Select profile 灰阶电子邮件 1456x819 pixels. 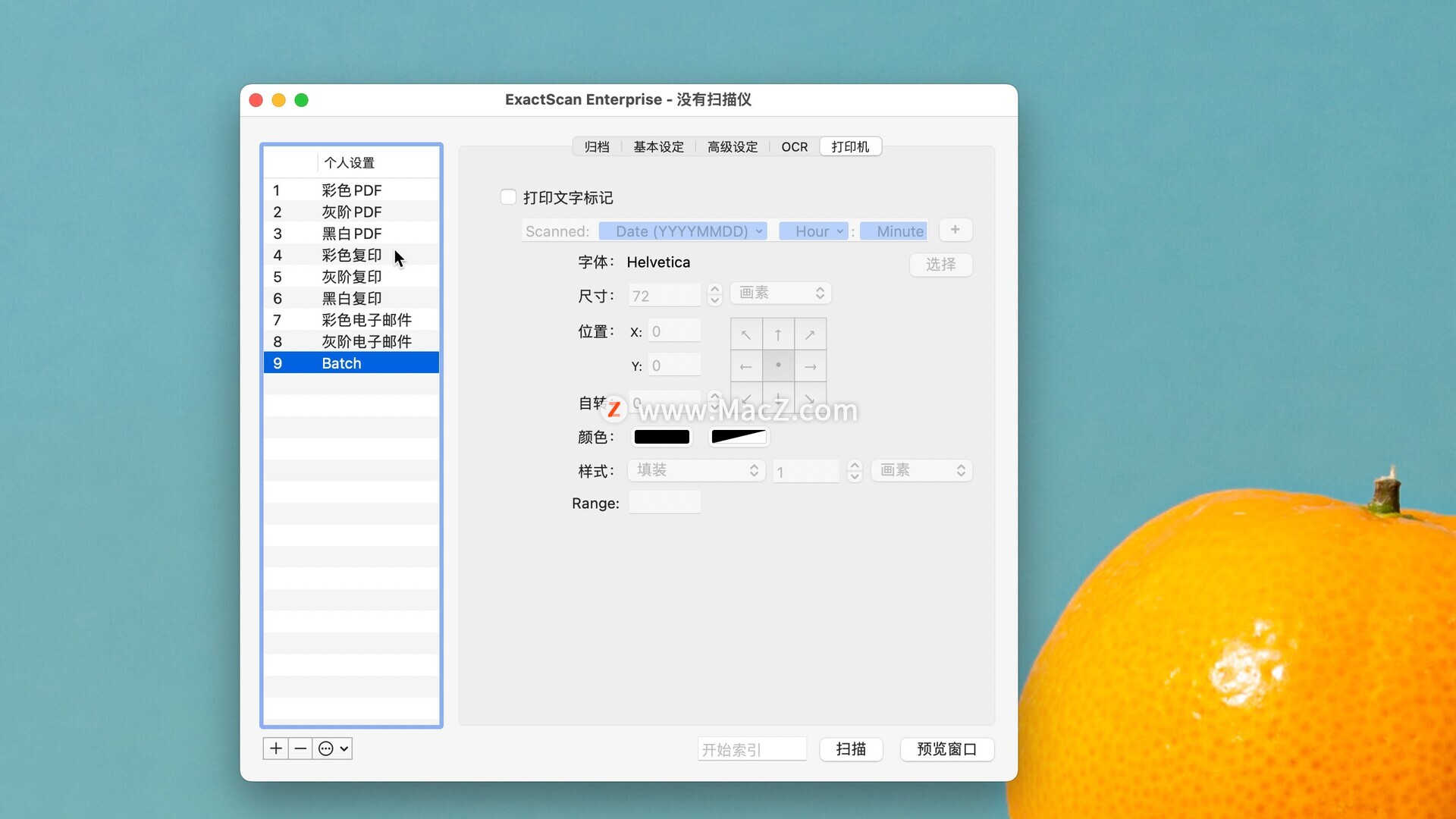352,341
